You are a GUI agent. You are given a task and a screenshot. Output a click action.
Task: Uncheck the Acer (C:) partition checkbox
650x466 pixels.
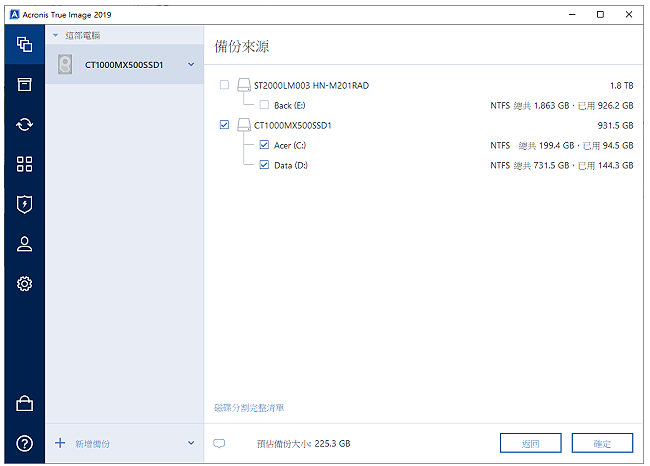[x=264, y=145]
